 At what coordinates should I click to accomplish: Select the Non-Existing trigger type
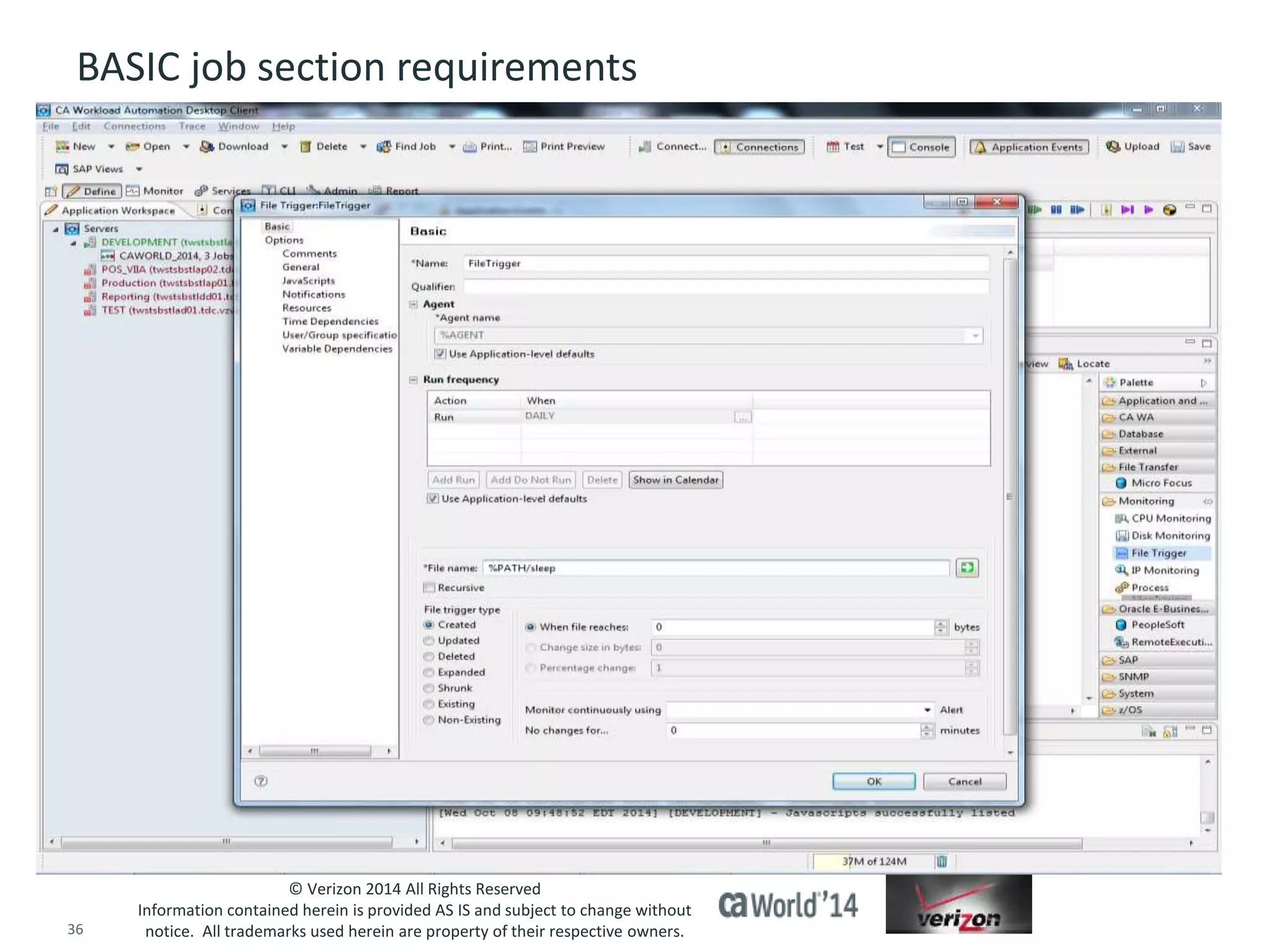tap(429, 720)
